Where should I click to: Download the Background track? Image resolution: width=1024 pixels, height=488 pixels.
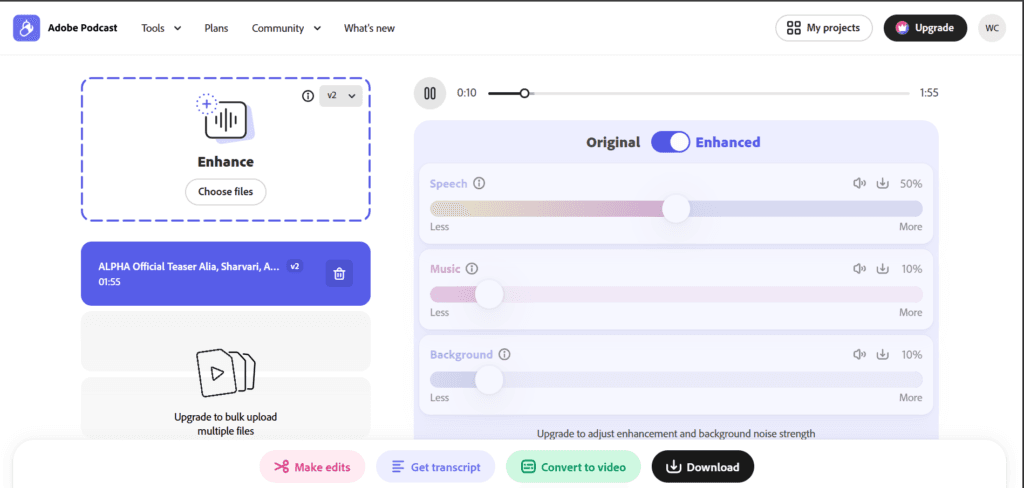click(882, 355)
